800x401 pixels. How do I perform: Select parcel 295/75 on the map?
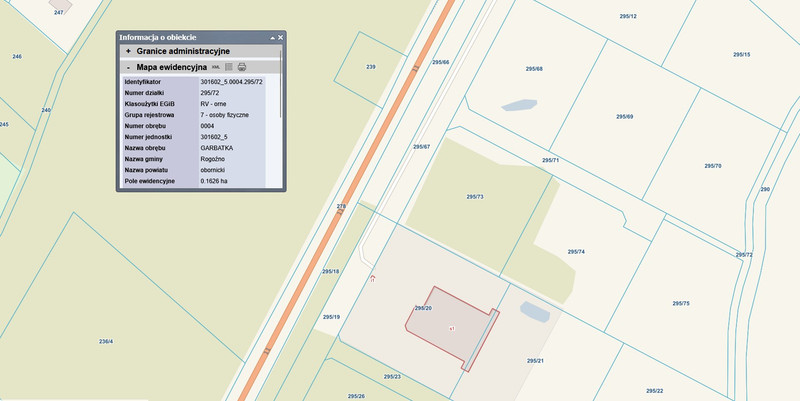click(x=680, y=303)
